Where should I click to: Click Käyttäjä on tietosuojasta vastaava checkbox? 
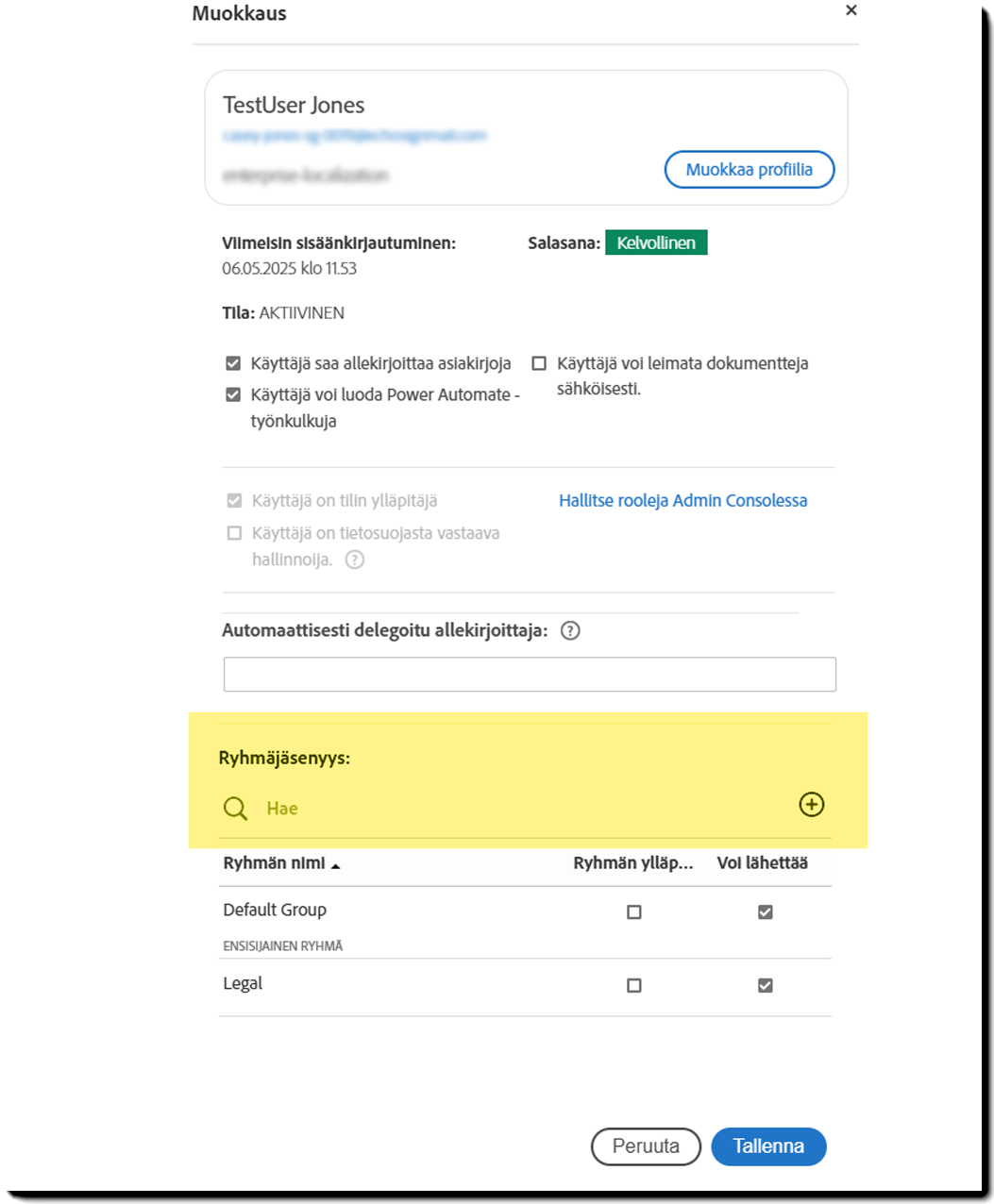pyautogui.click(x=234, y=533)
